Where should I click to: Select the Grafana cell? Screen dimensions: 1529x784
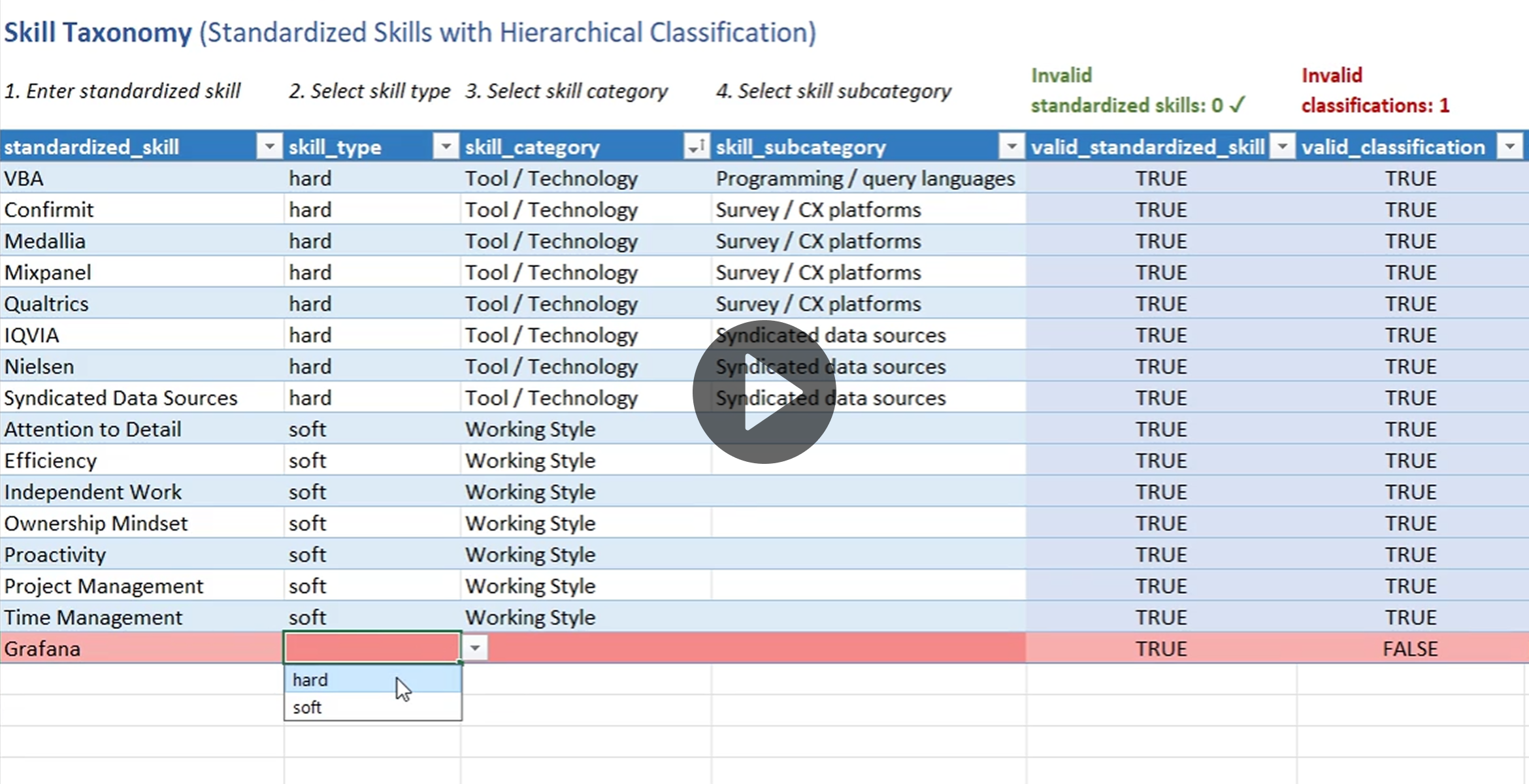tap(142, 648)
